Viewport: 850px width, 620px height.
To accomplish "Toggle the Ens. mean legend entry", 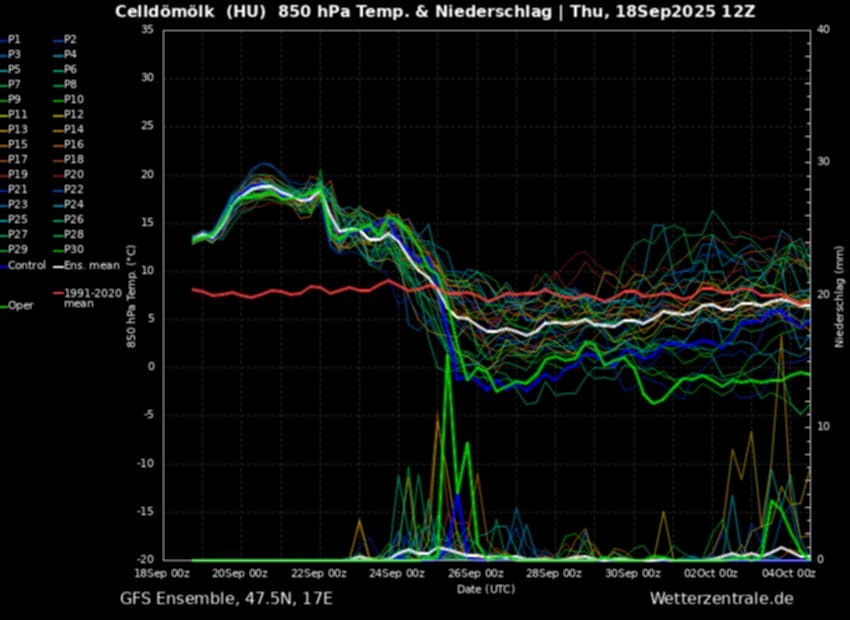I will tap(90, 265).
